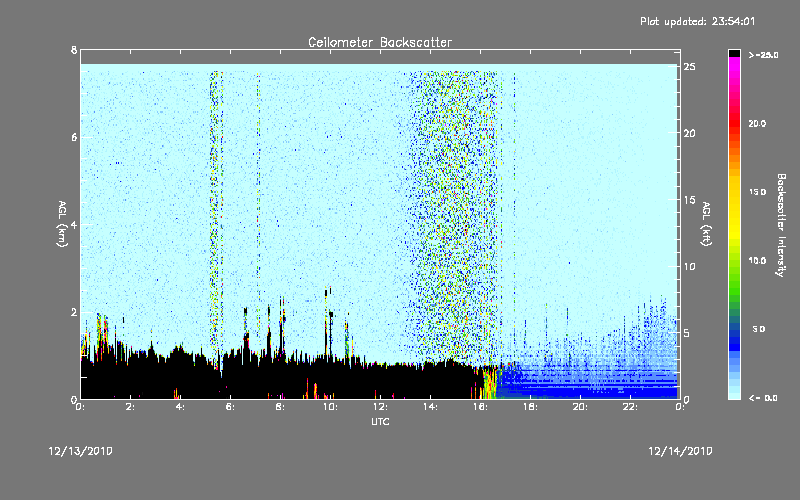Select the '12/14/2010' end date label

(680, 451)
